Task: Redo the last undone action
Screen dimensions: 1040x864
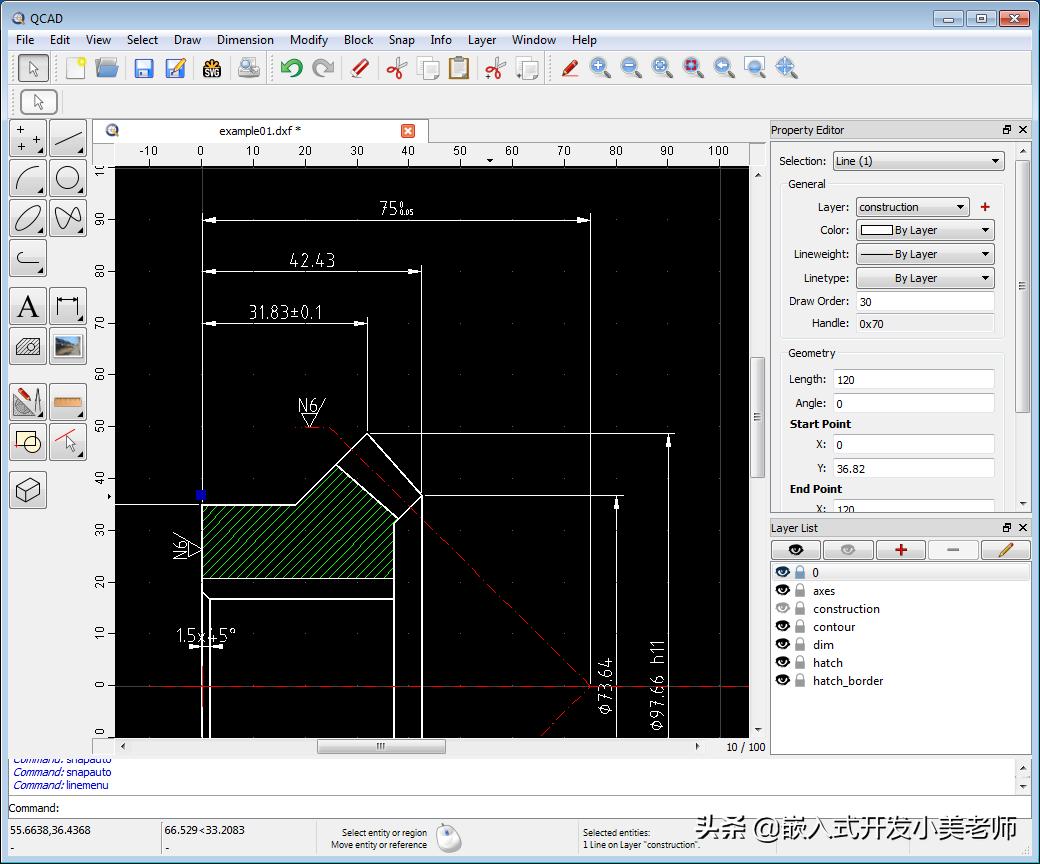Action: (323, 68)
